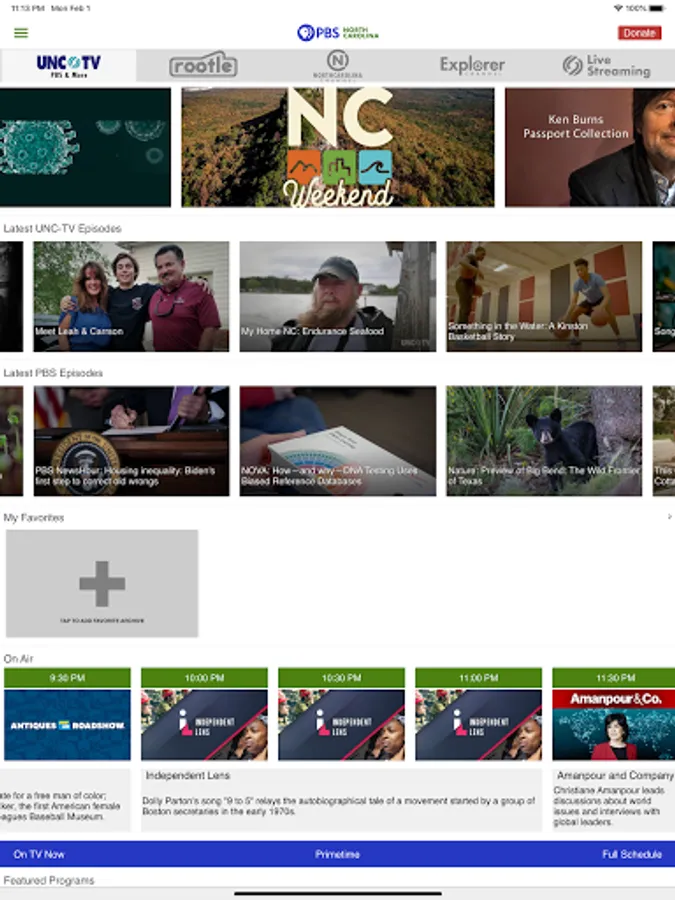Tap the battery icon in status bar
The width and height of the screenshot is (675, 900).
click(x=658, y=9)
